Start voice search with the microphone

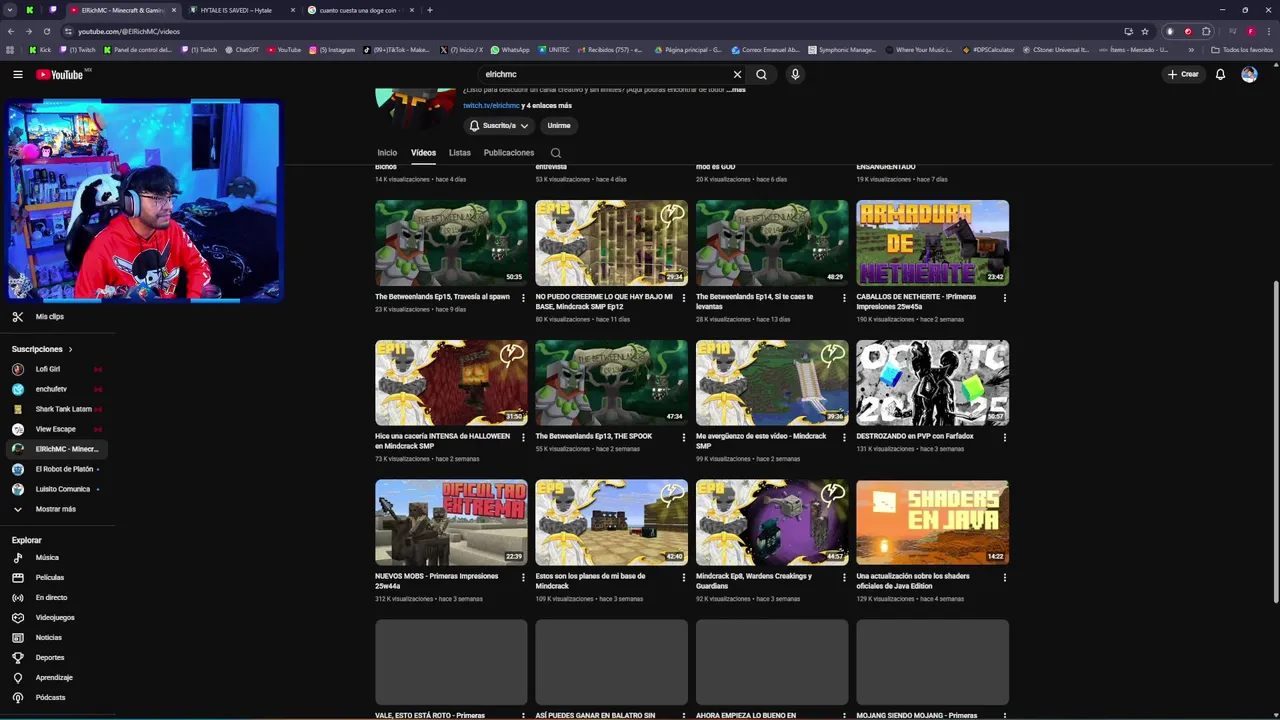point(795,74)
